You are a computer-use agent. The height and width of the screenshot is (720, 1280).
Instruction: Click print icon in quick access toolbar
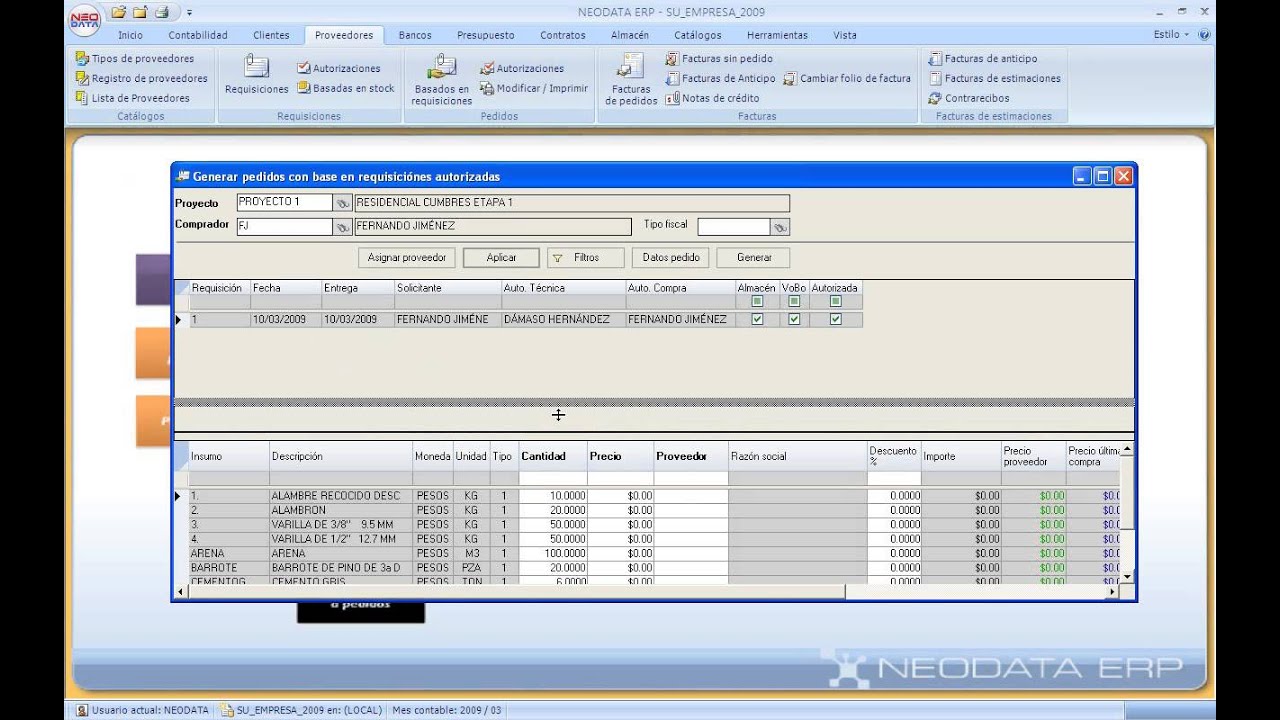161,12
